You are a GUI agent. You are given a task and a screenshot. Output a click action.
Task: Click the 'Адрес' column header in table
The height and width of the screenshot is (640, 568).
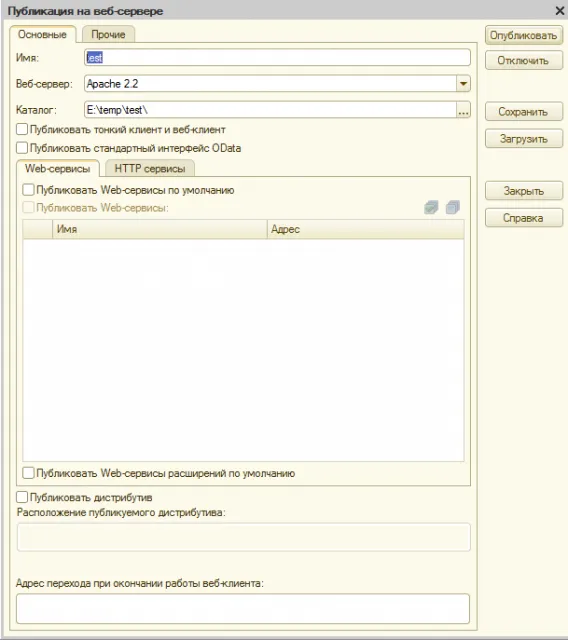pos(366,229)
